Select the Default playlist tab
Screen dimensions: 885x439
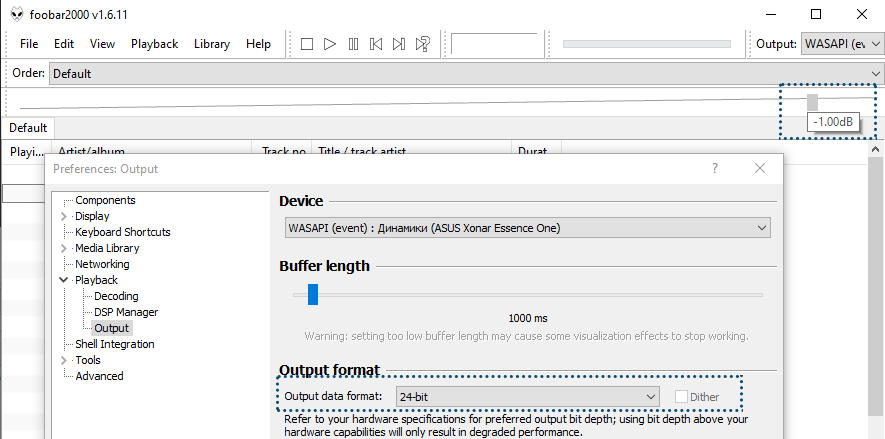[x=28, y=128]
